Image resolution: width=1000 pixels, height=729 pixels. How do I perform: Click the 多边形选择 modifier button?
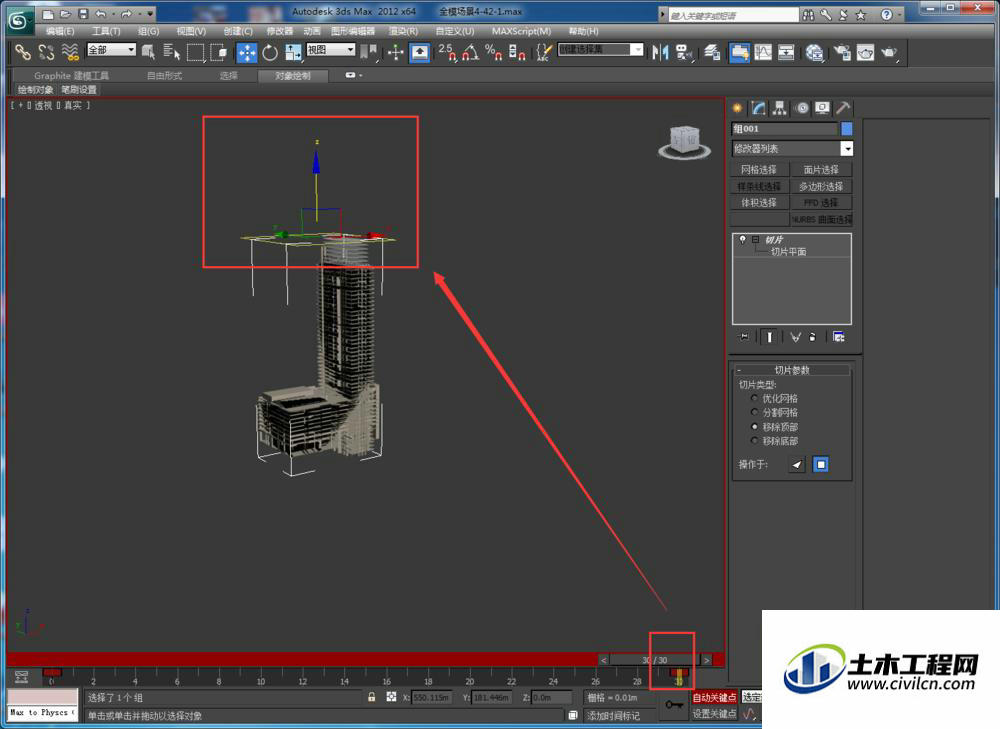[821, 186]
